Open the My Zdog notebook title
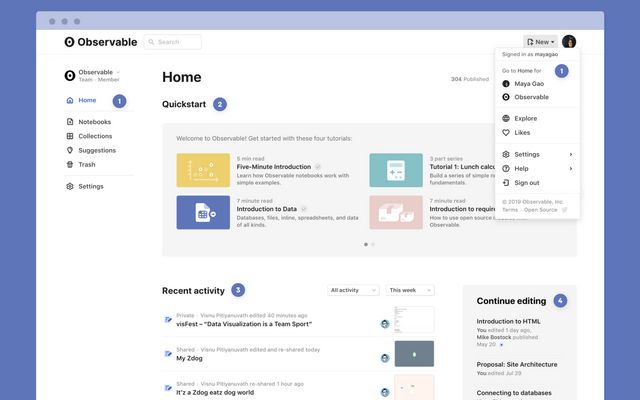This screenshot has width=640, height=400. click(189, 358)
